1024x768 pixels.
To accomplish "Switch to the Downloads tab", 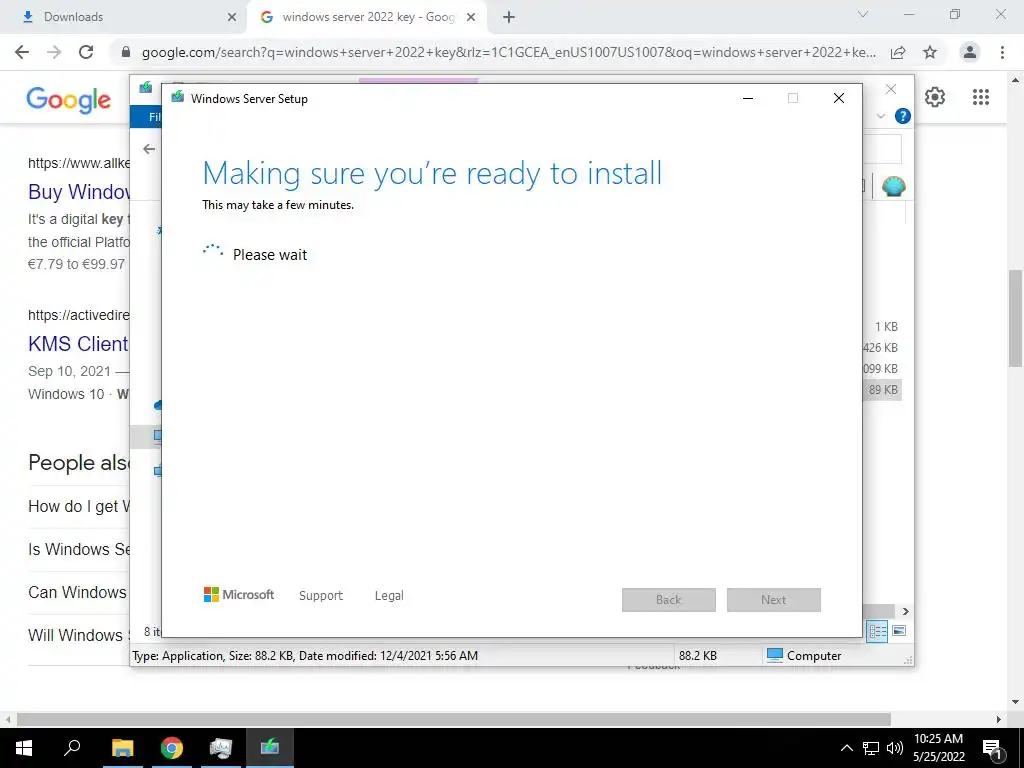I will [x=124, y=17].
